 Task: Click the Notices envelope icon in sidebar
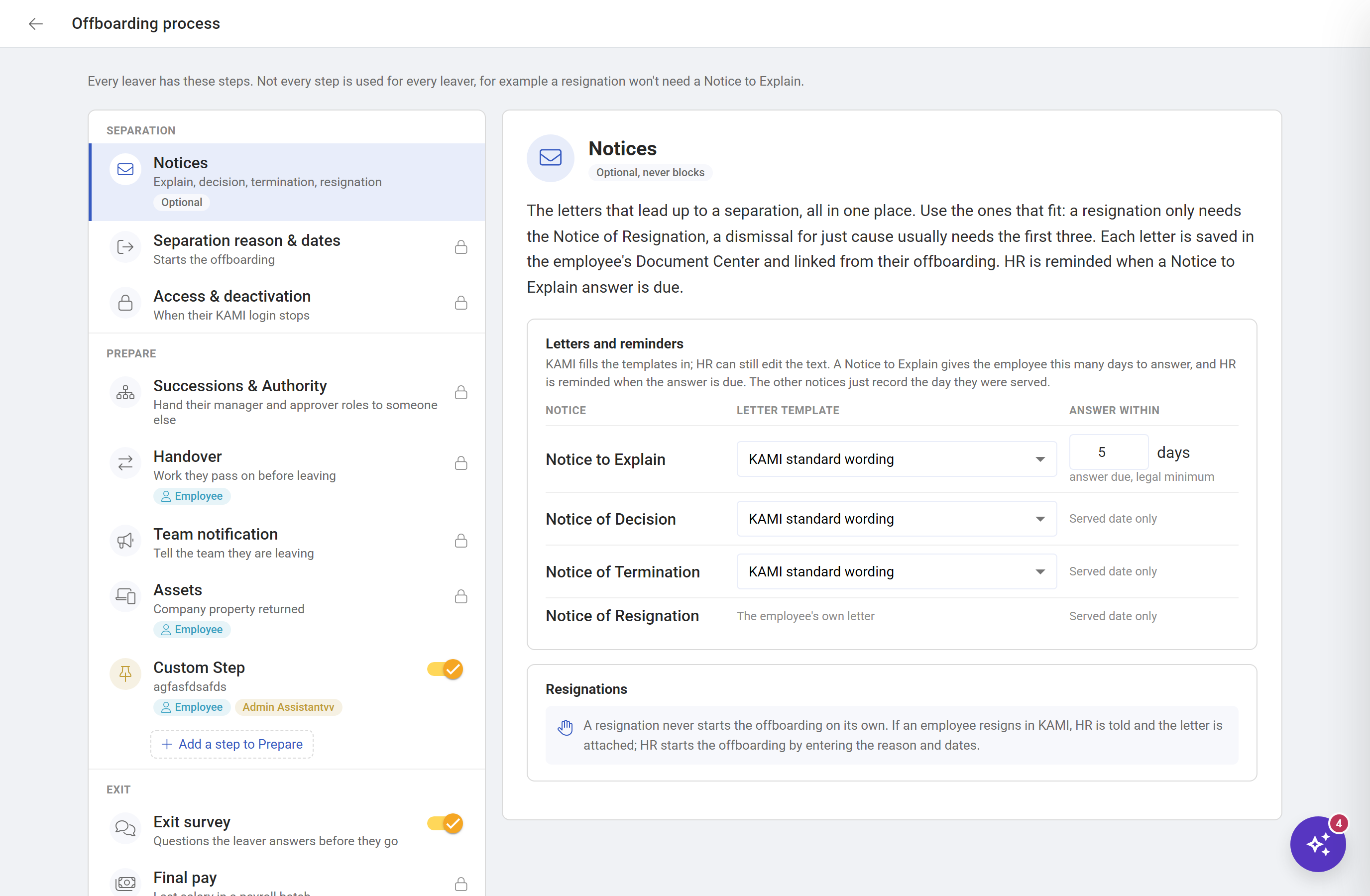click(x=125, y=169)
